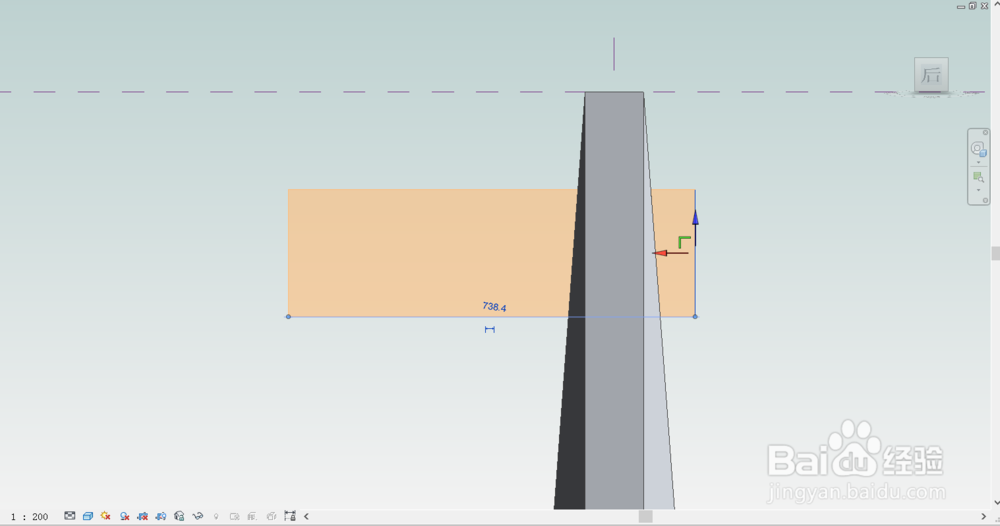Click the red left arrow of the gizmo

click(659, 253)
